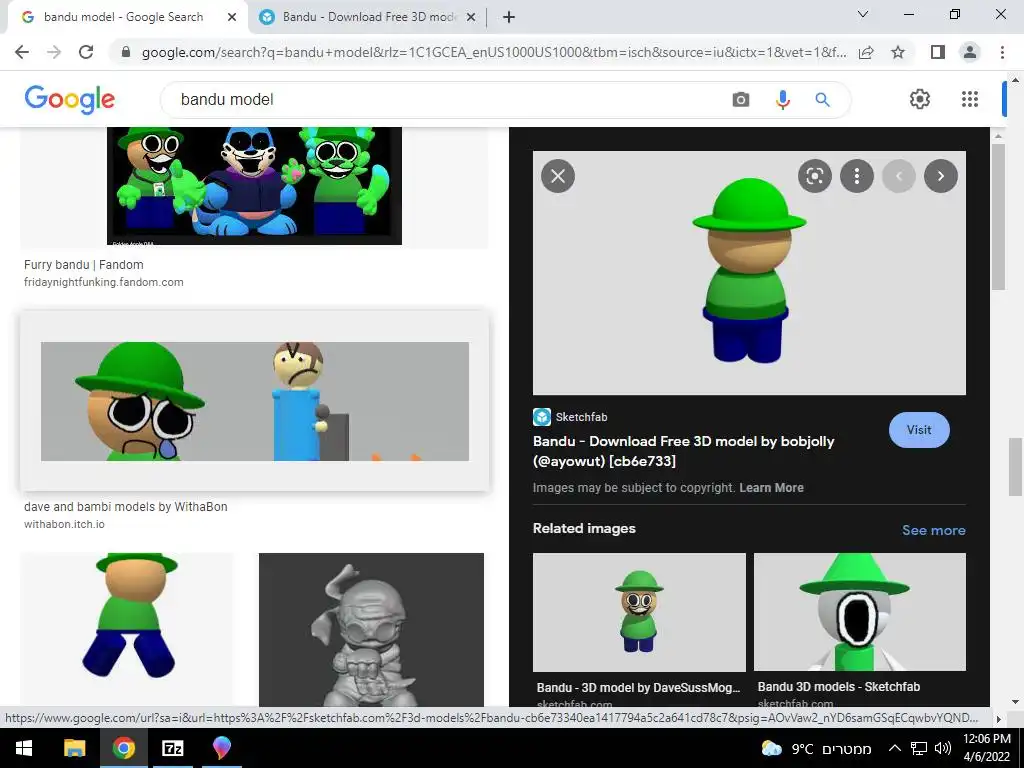Open the preview image more options

pyautogui.click(x=856, y=176)
